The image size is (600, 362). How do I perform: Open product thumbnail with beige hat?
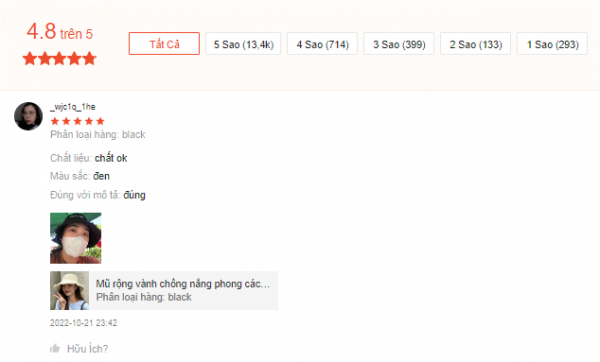click(x=69, y=290)
